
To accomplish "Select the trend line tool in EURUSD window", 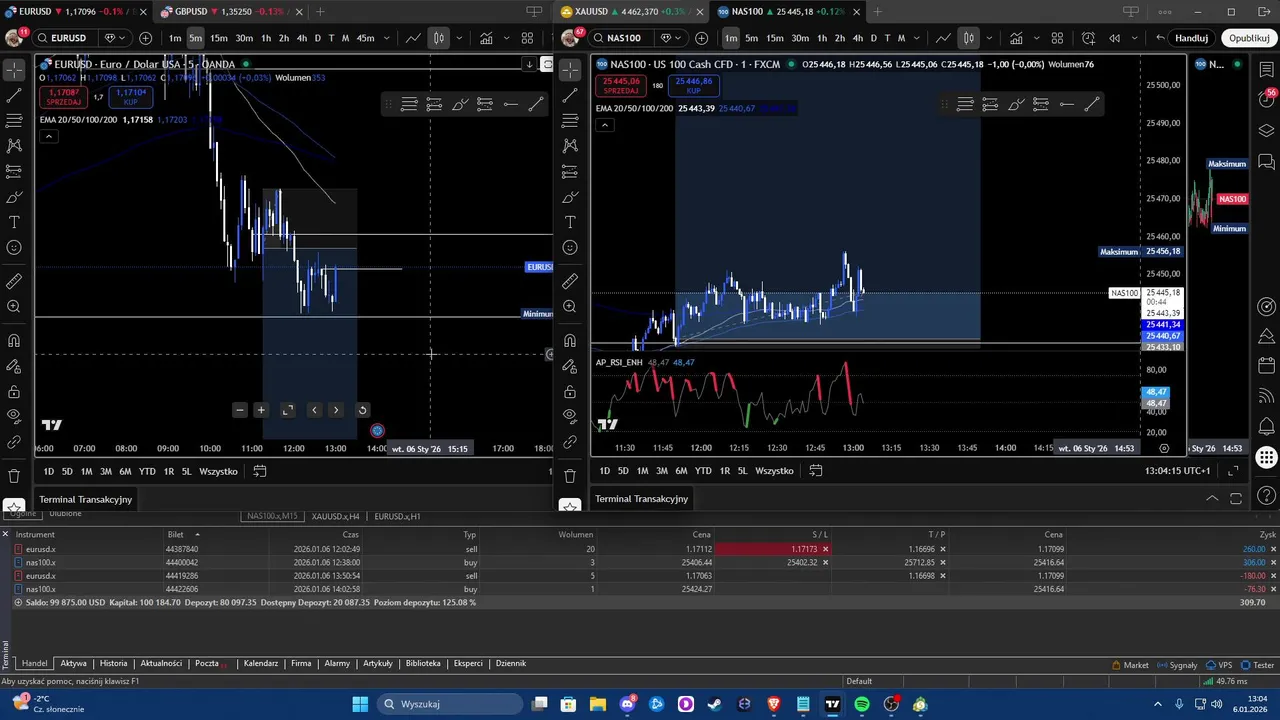I will pos(14,96).
